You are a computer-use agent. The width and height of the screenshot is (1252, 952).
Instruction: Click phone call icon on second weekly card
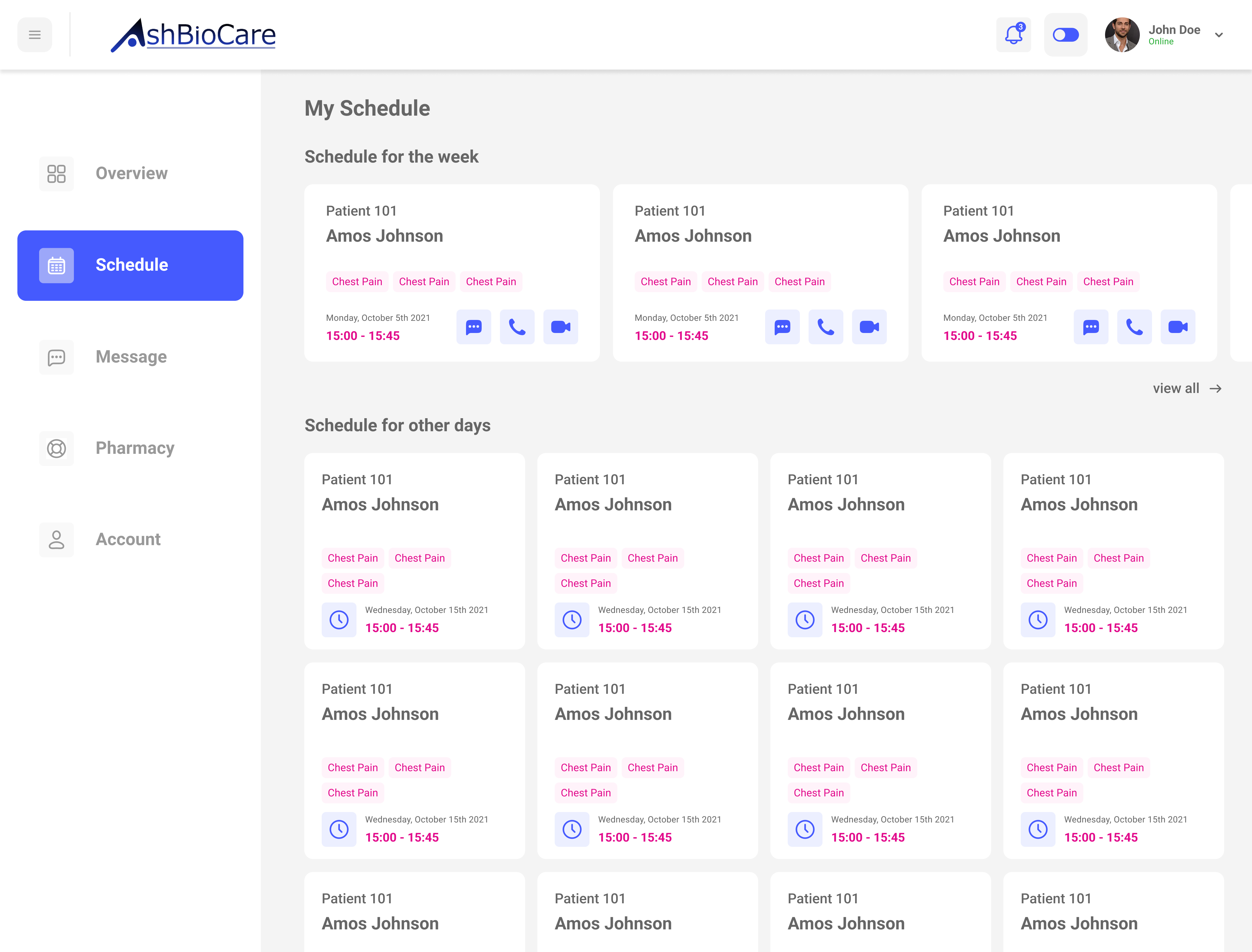(x=826, y=327)
